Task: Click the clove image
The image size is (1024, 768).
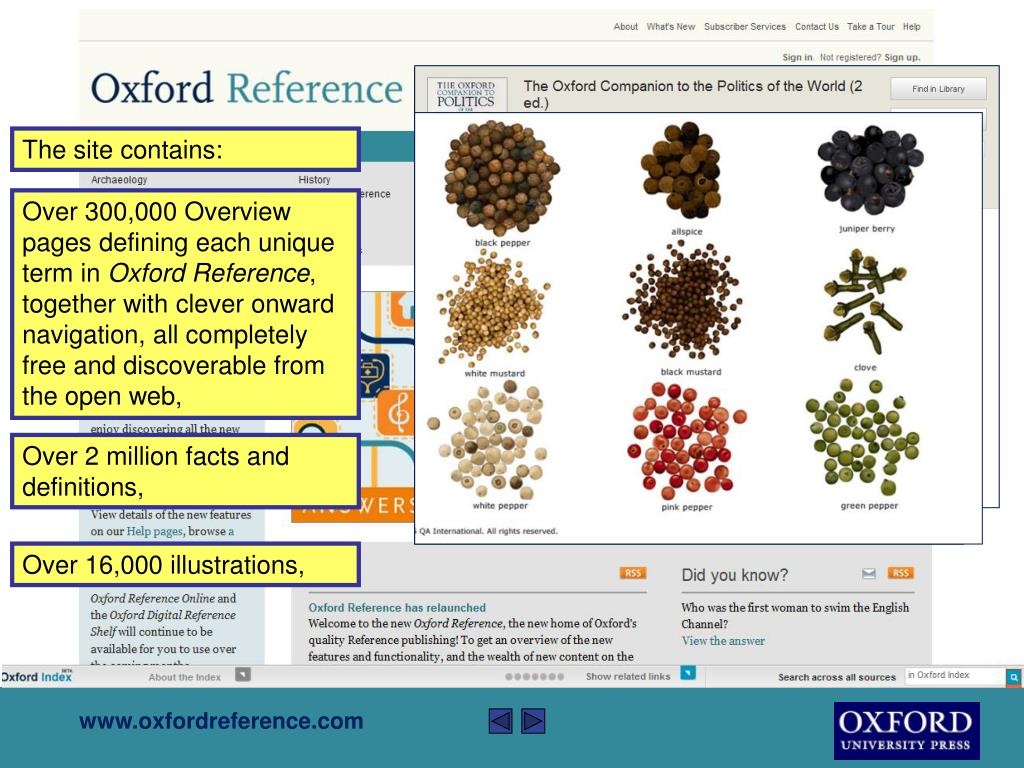Action: pyautogui.click(x=865, y=302)
